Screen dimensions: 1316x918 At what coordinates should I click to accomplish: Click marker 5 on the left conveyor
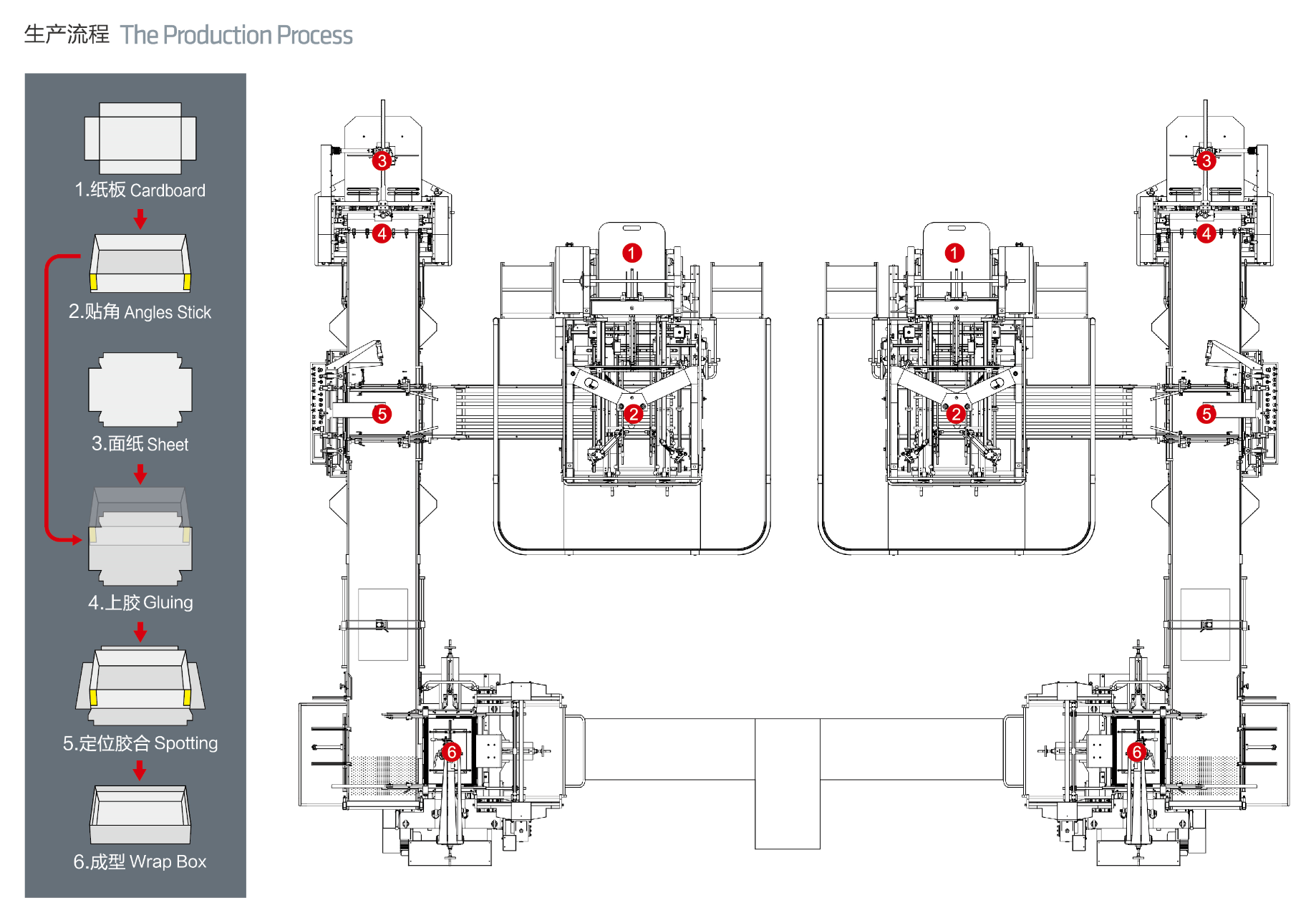point(382,414)
